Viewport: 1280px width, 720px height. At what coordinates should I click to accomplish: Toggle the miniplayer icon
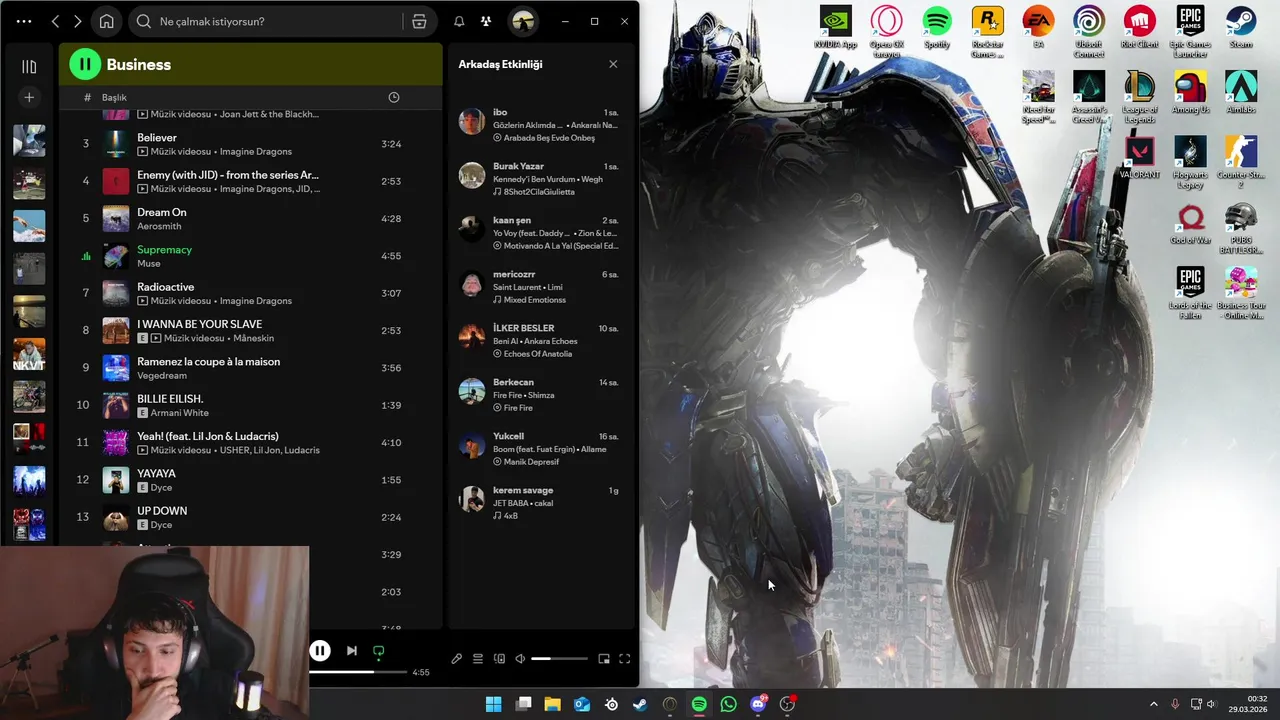pos(604,659)
